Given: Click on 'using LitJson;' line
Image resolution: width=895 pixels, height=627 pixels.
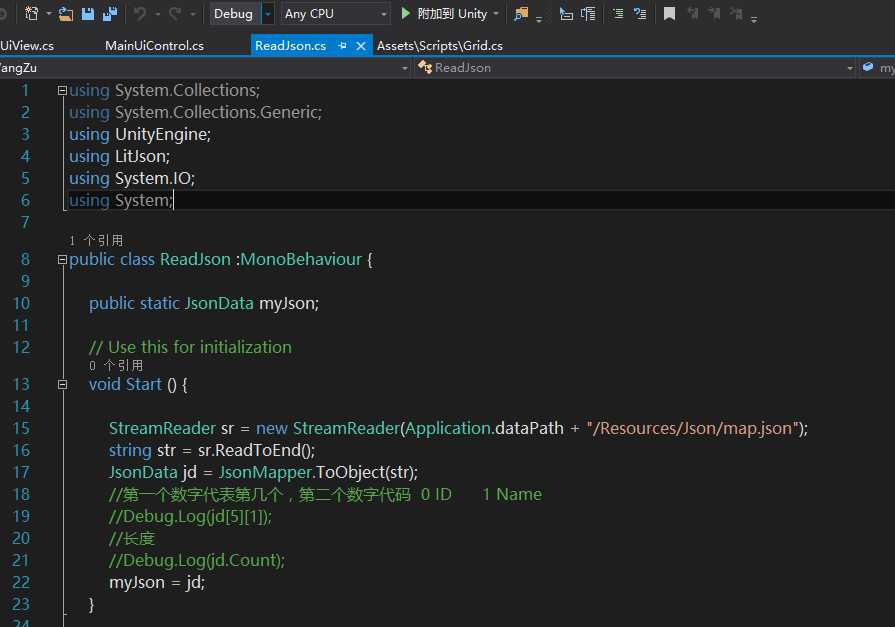Looking at the screenshot, I should point(119,156).
